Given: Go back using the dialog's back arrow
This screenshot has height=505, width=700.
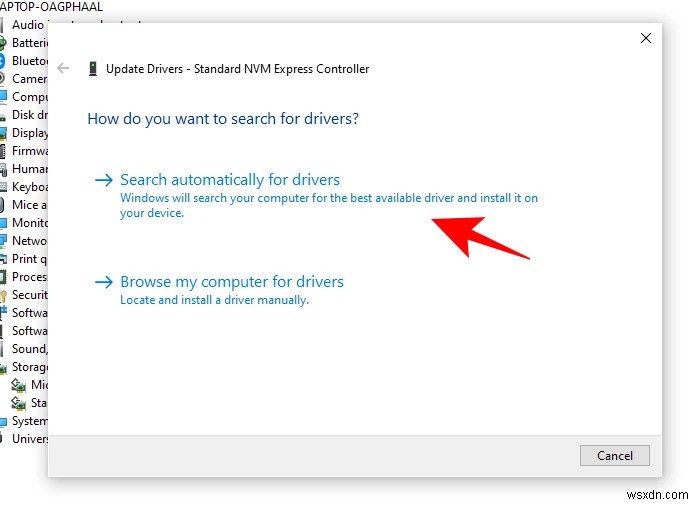Looking at the screenshot, I should point(63,68).
